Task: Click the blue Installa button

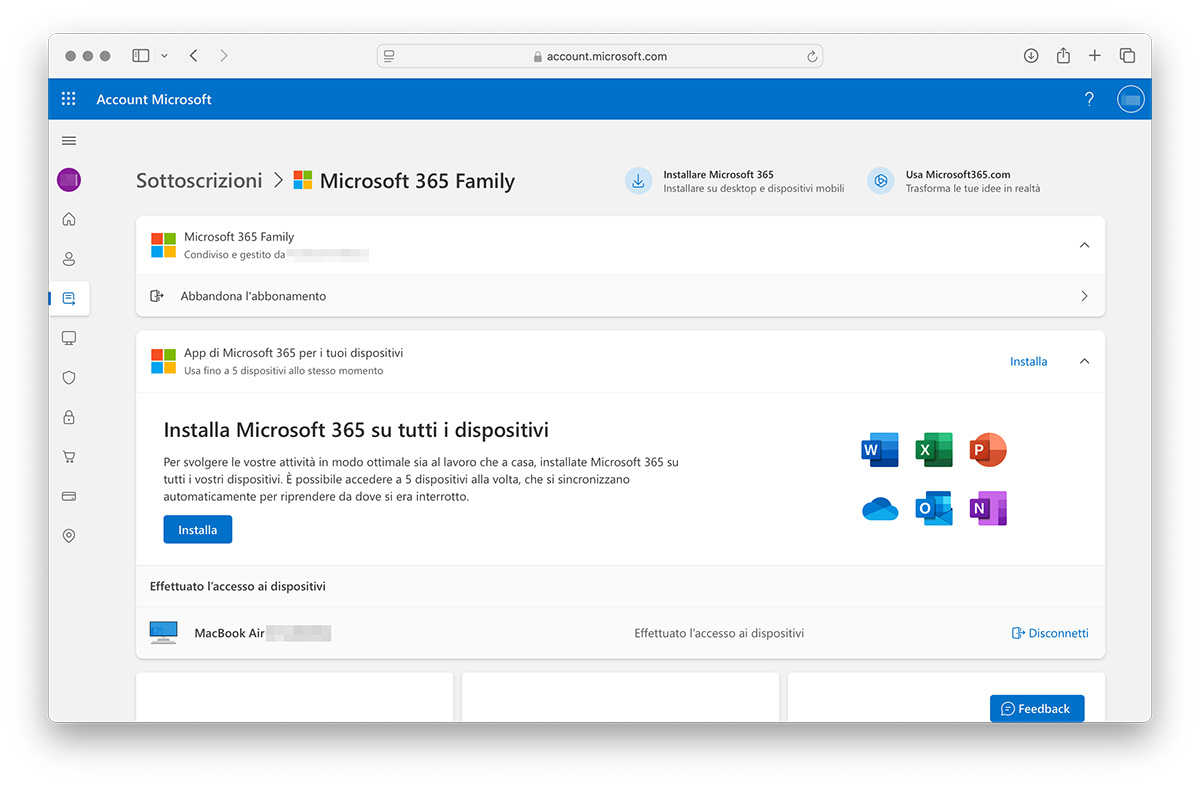Action: (197, 529)
